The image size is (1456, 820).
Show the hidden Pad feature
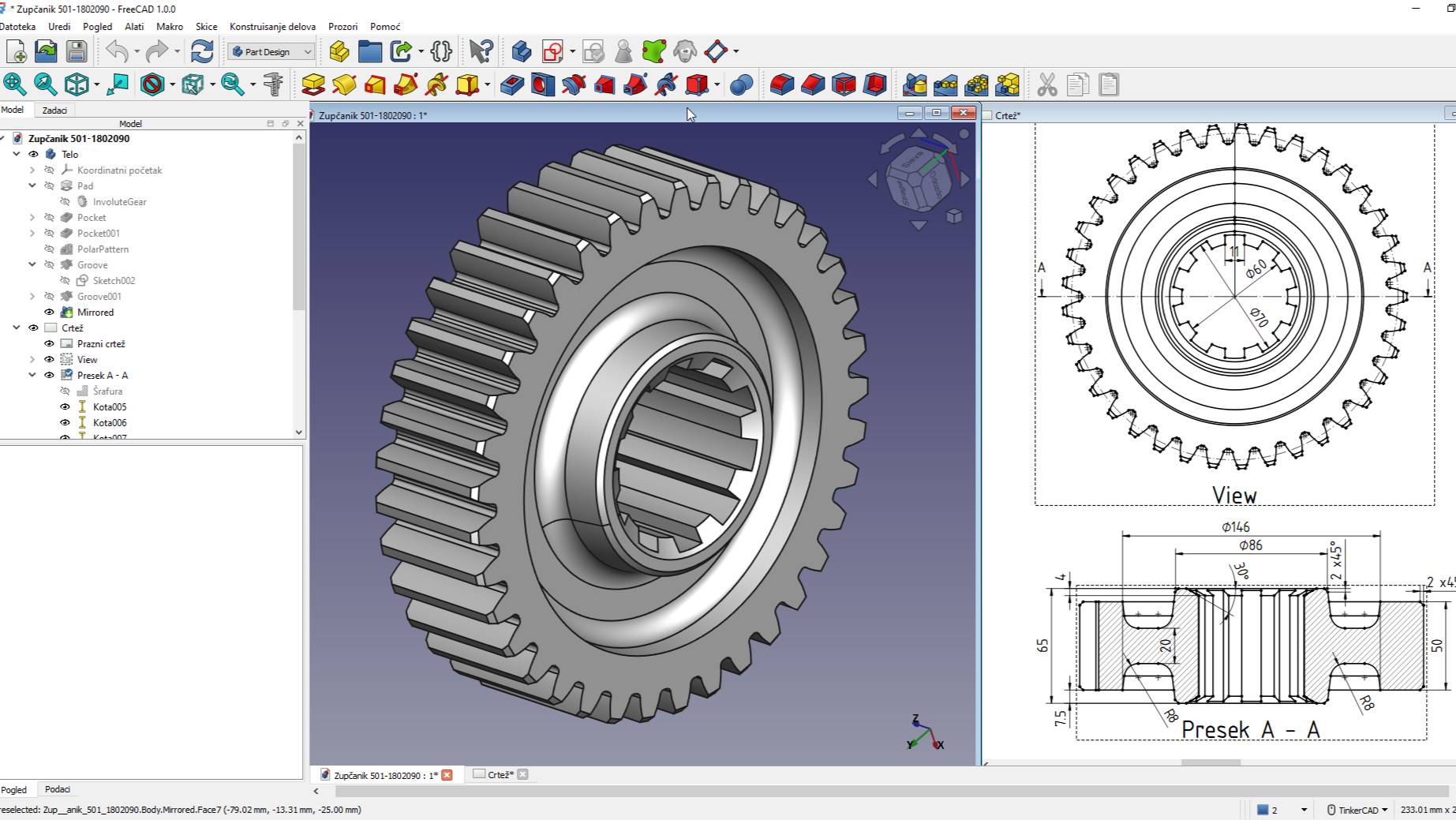(49, 186)
